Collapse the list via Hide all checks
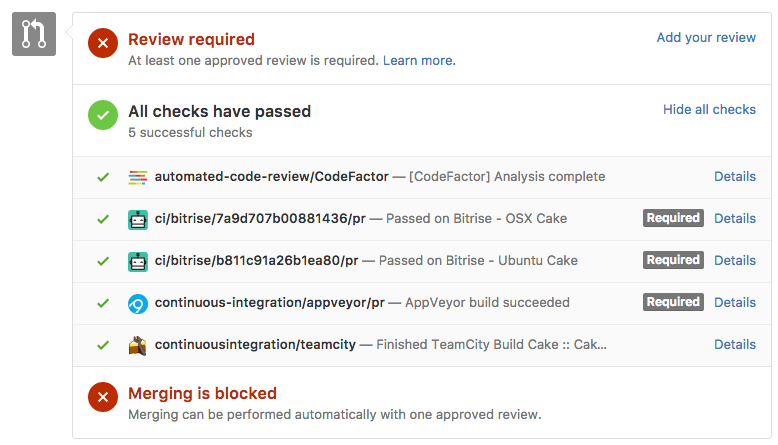The image size is (778, 445). [x=709, y=109]
